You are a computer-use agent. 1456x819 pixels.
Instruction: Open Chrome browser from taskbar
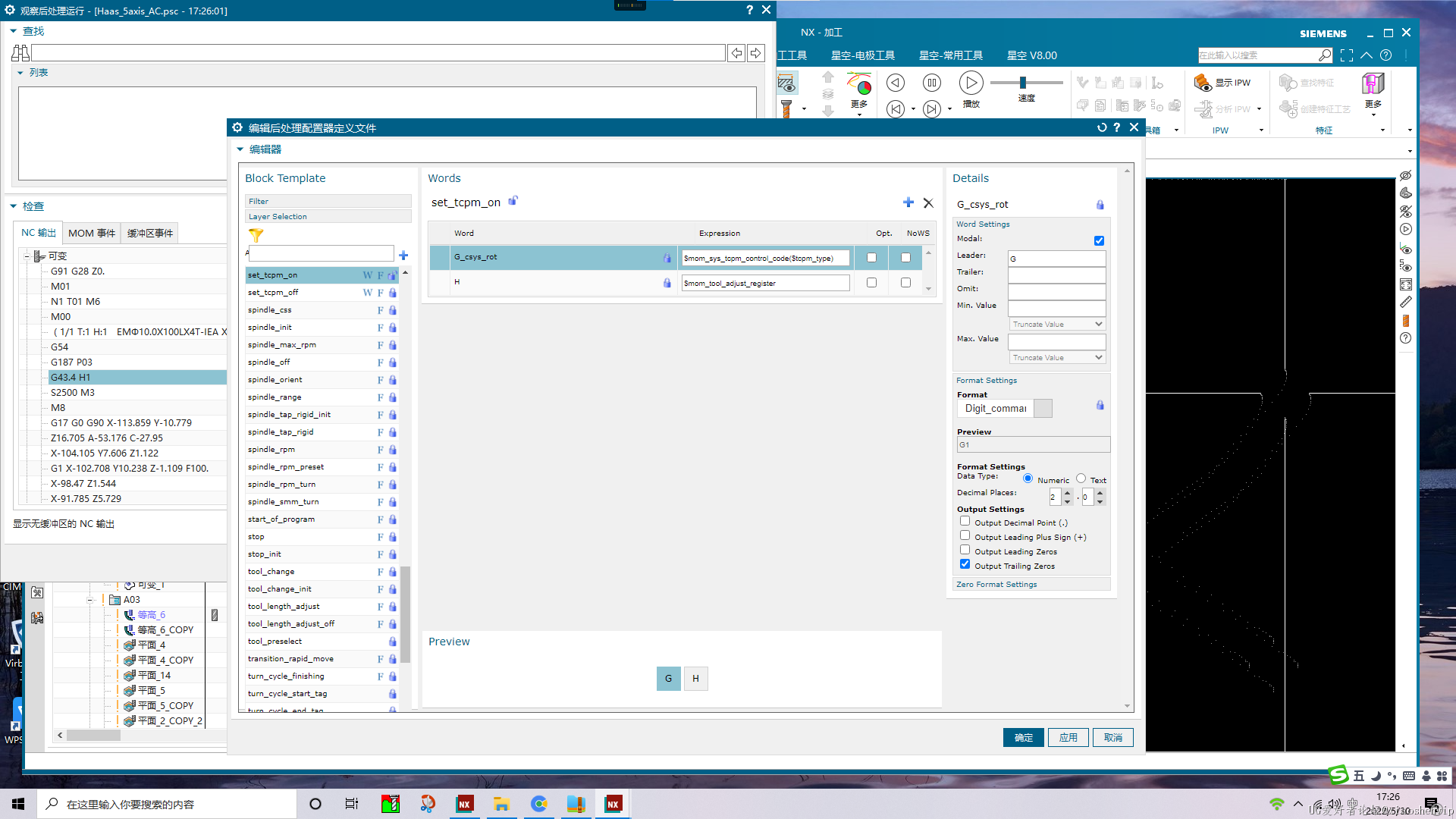[539, 804]
